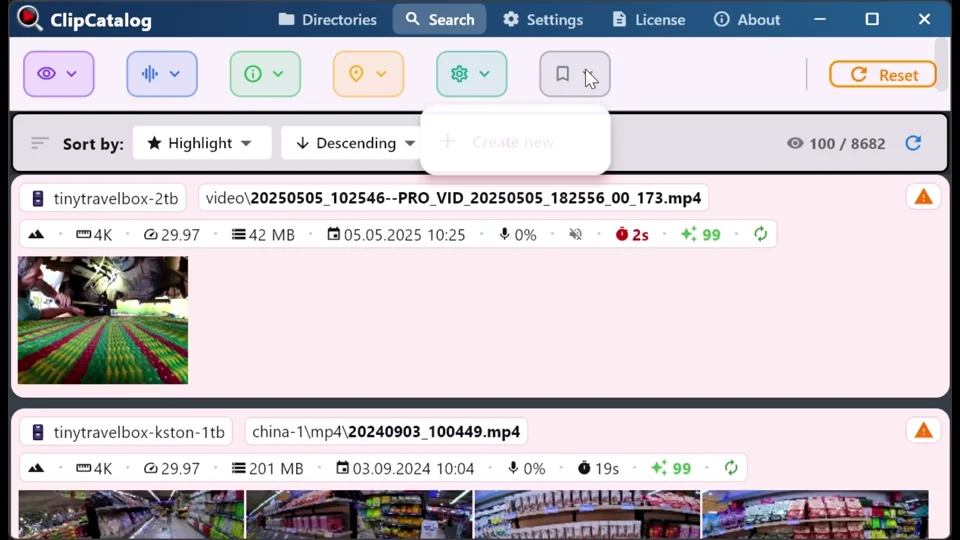Open the green info filter
Image resolution: width=960 pixels, height=540 pixels.
(264, 74)
